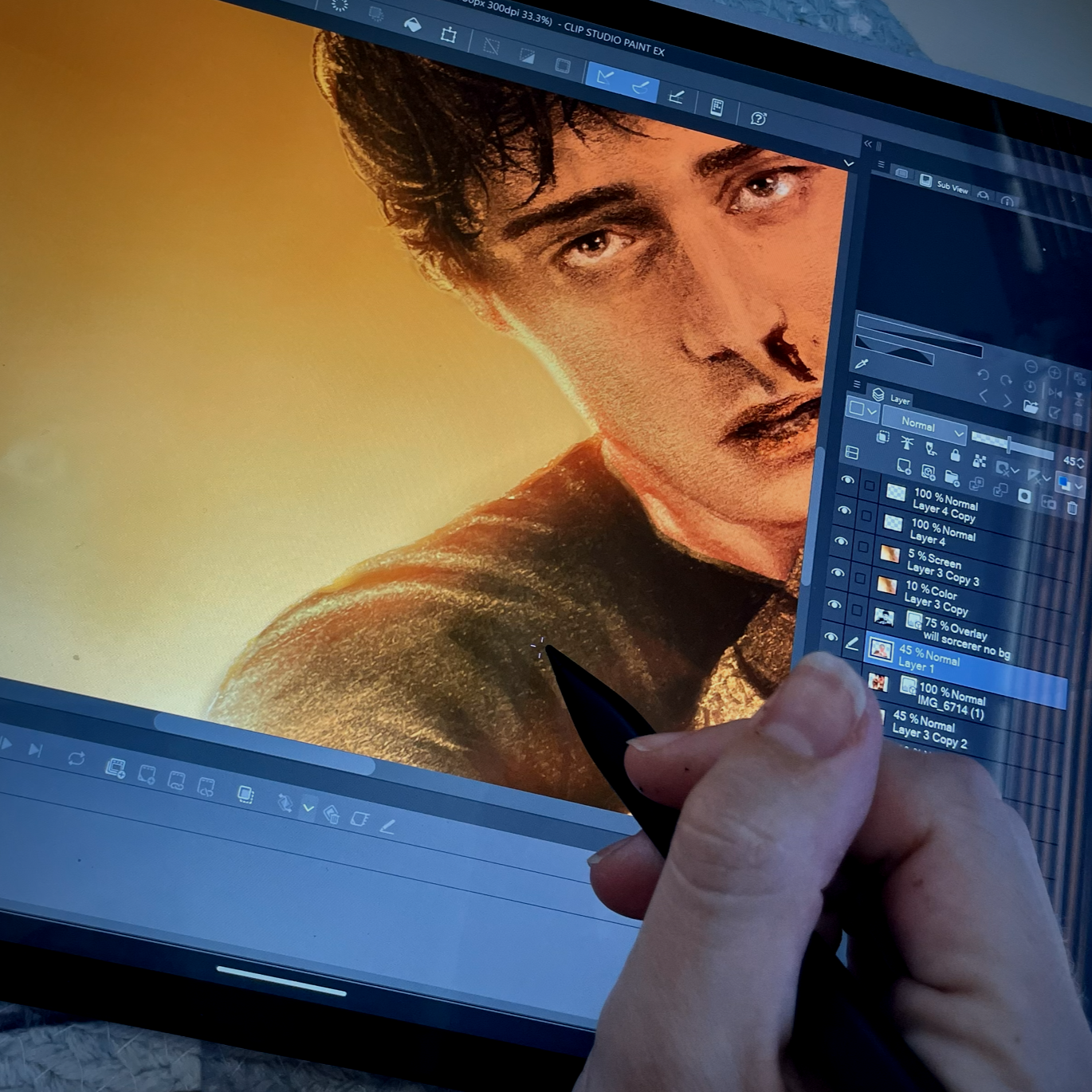This screenshot has height=1092, width=1092.
Task: Show next image in Sub View
Action: 1007,402
